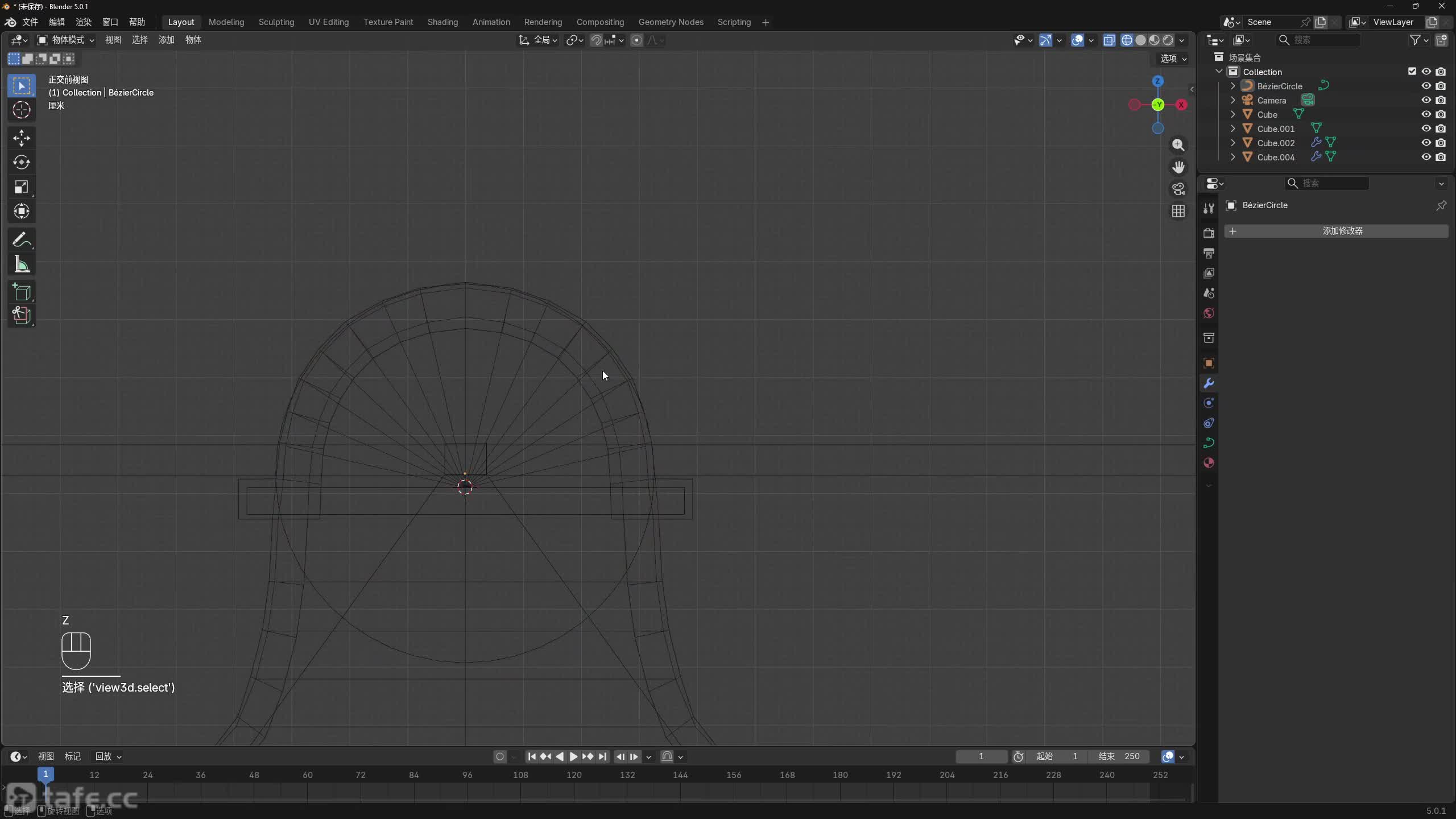Toggle camera view in viewport
The width and height of the screenshot is (1456, 819).
click(1178, 189)
